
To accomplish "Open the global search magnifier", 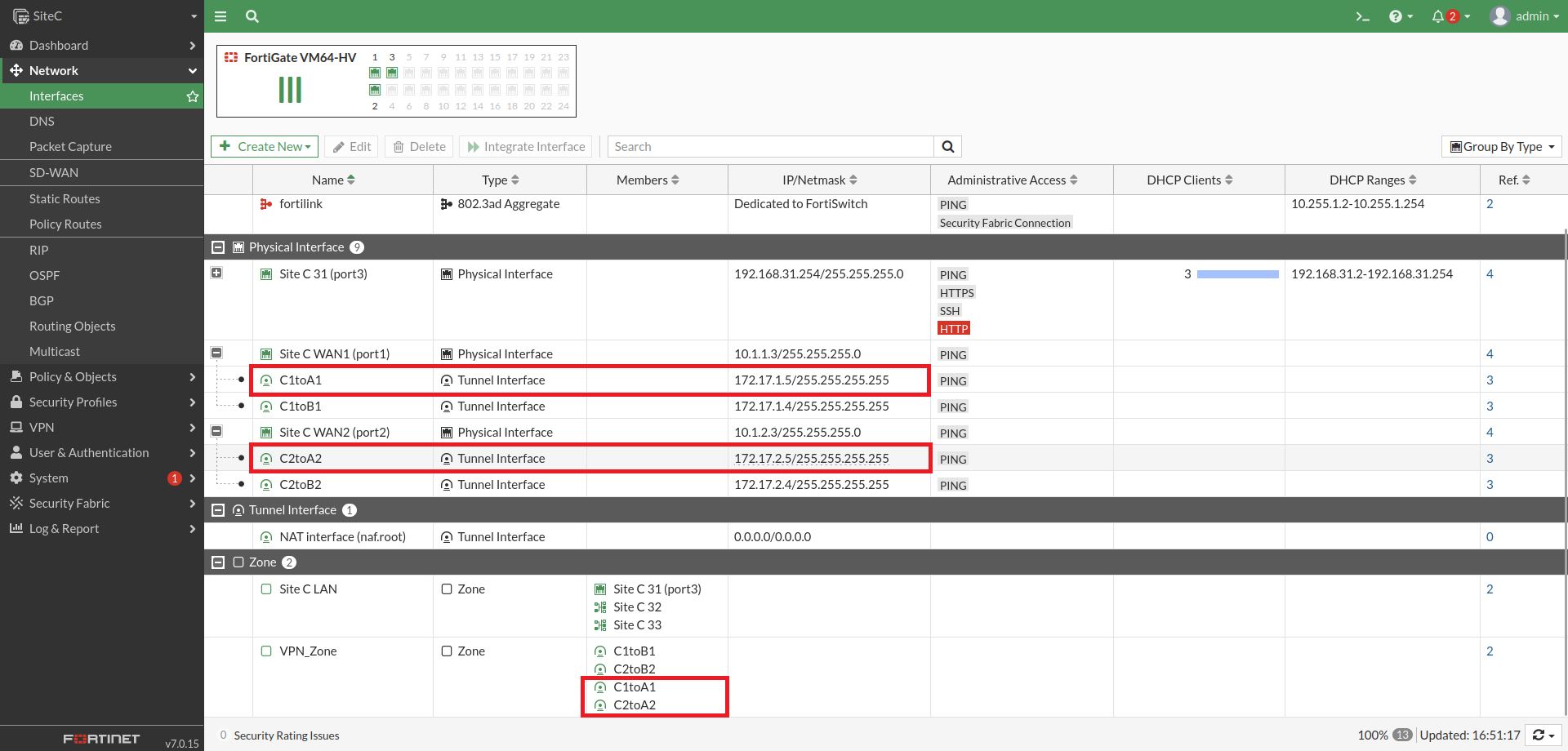I will tap(252, 16).
